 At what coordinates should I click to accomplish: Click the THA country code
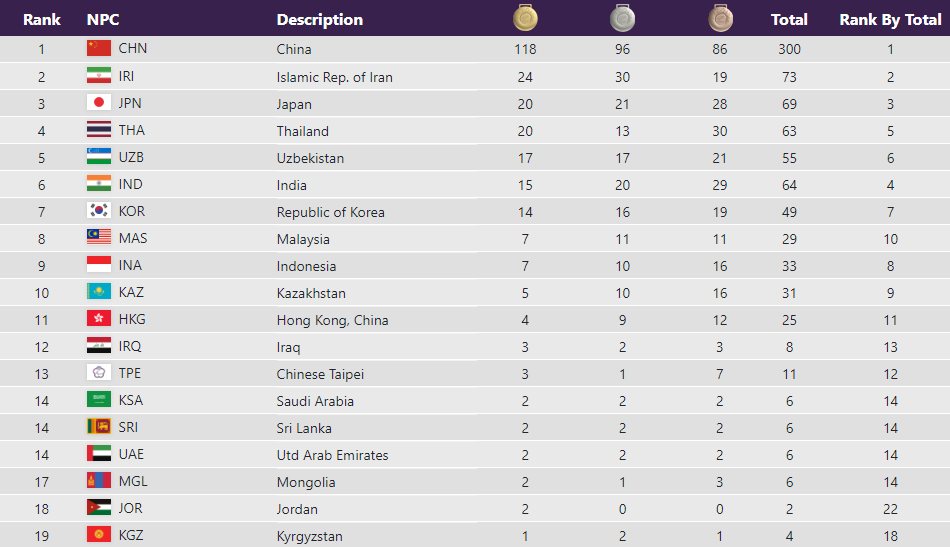click(131, 130)
